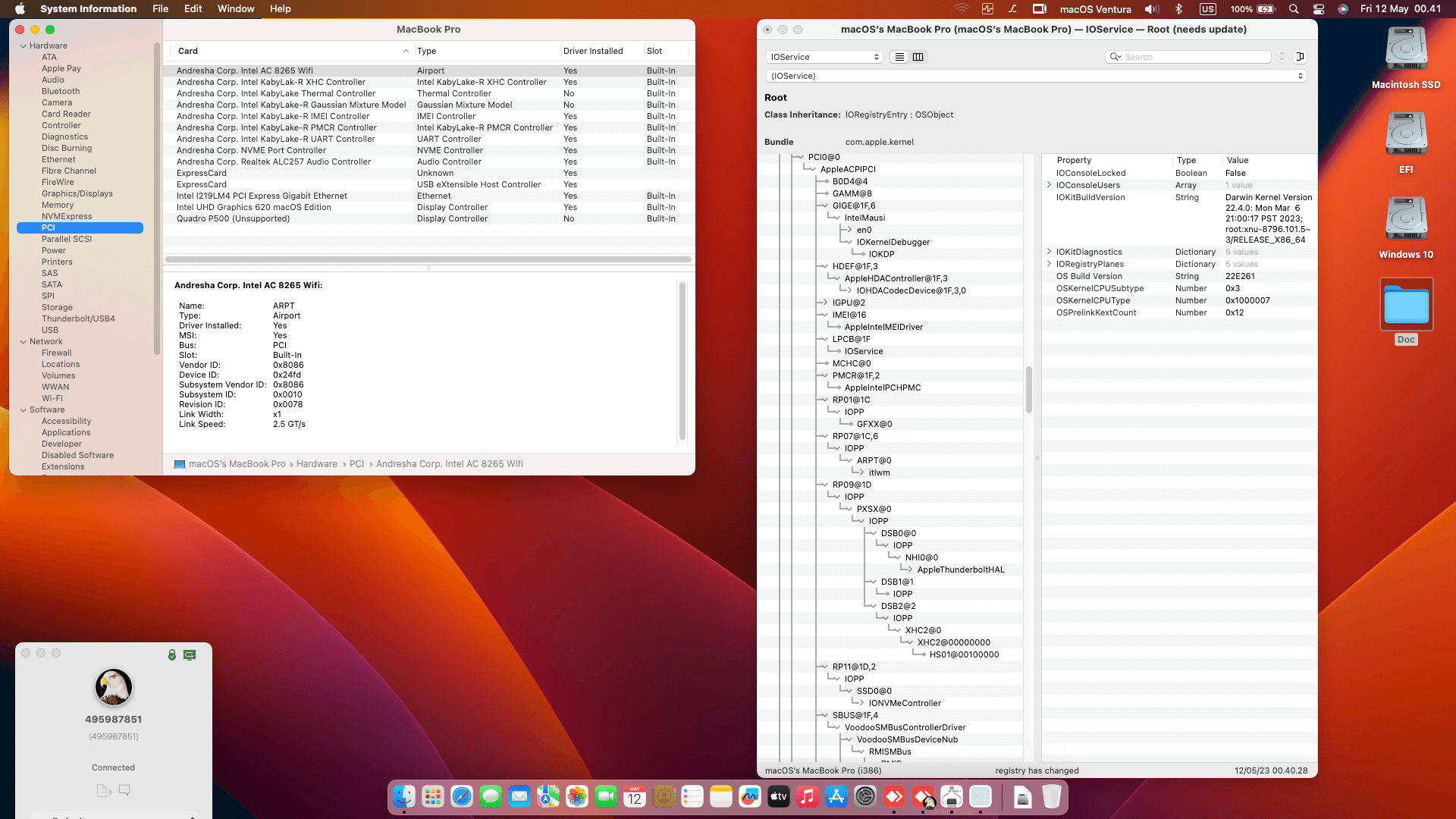The width and height of the screenshot is (1456, 819).
Task: Open the Trash from the Dock
Action: (x=1053, y=797)
